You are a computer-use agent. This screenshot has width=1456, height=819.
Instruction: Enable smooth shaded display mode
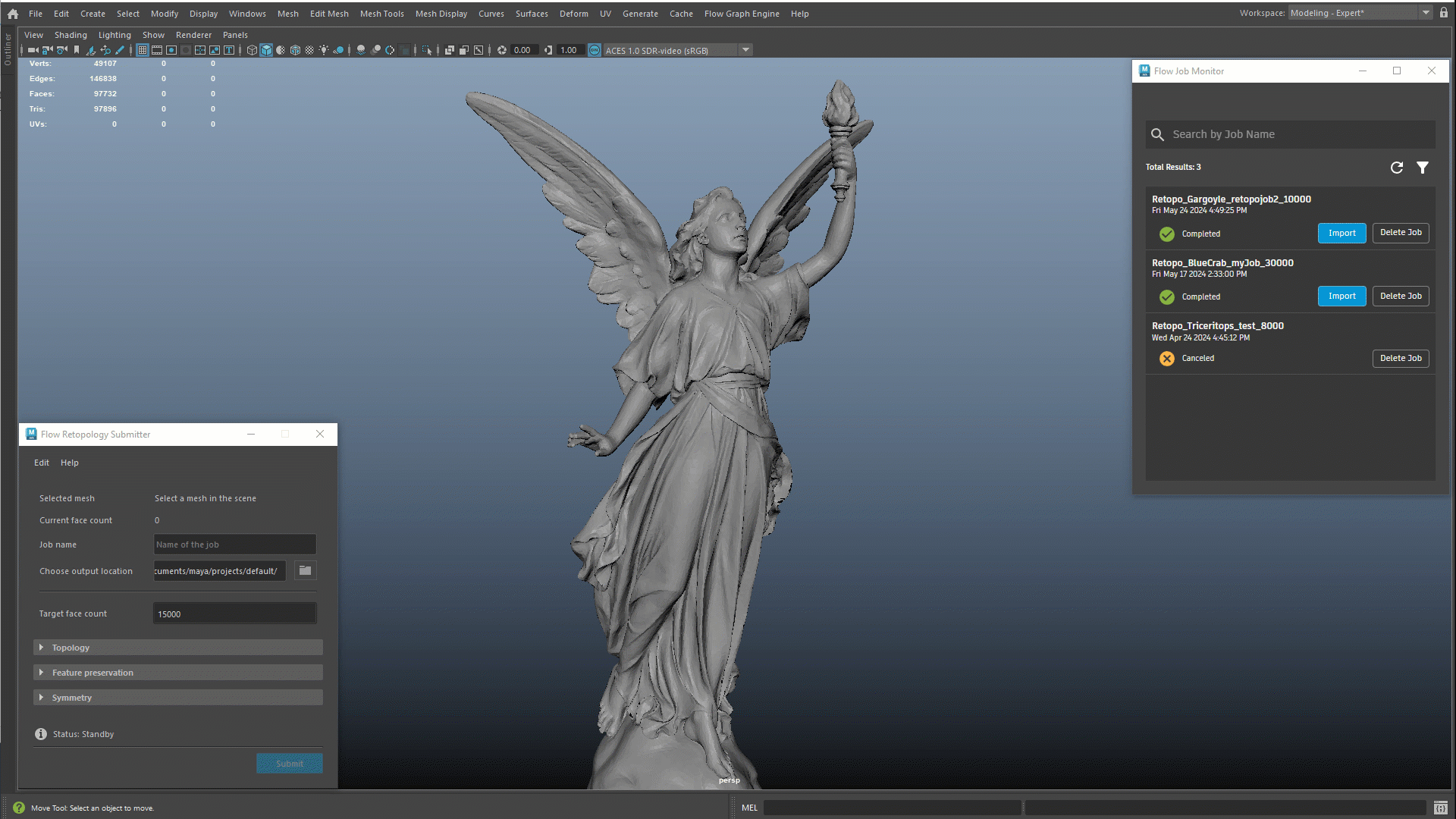266,50
